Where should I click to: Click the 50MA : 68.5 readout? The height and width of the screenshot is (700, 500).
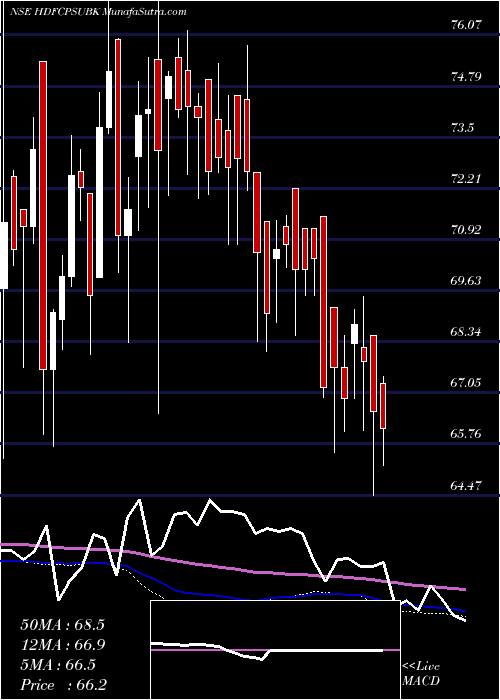(x=62, y=625)
